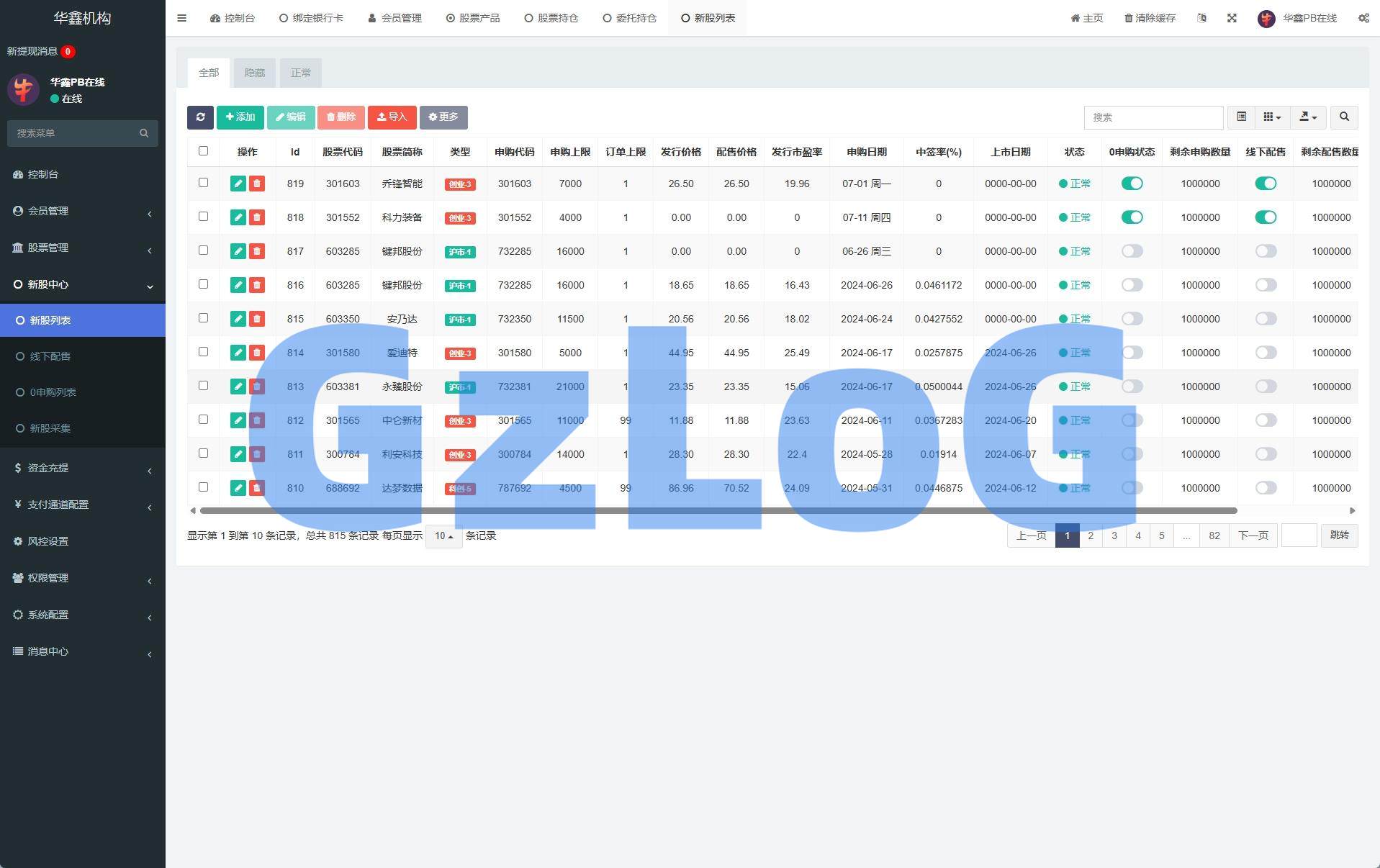
Task: Open the settings gears icon at top right
Action: click(x=1363, y=18)
